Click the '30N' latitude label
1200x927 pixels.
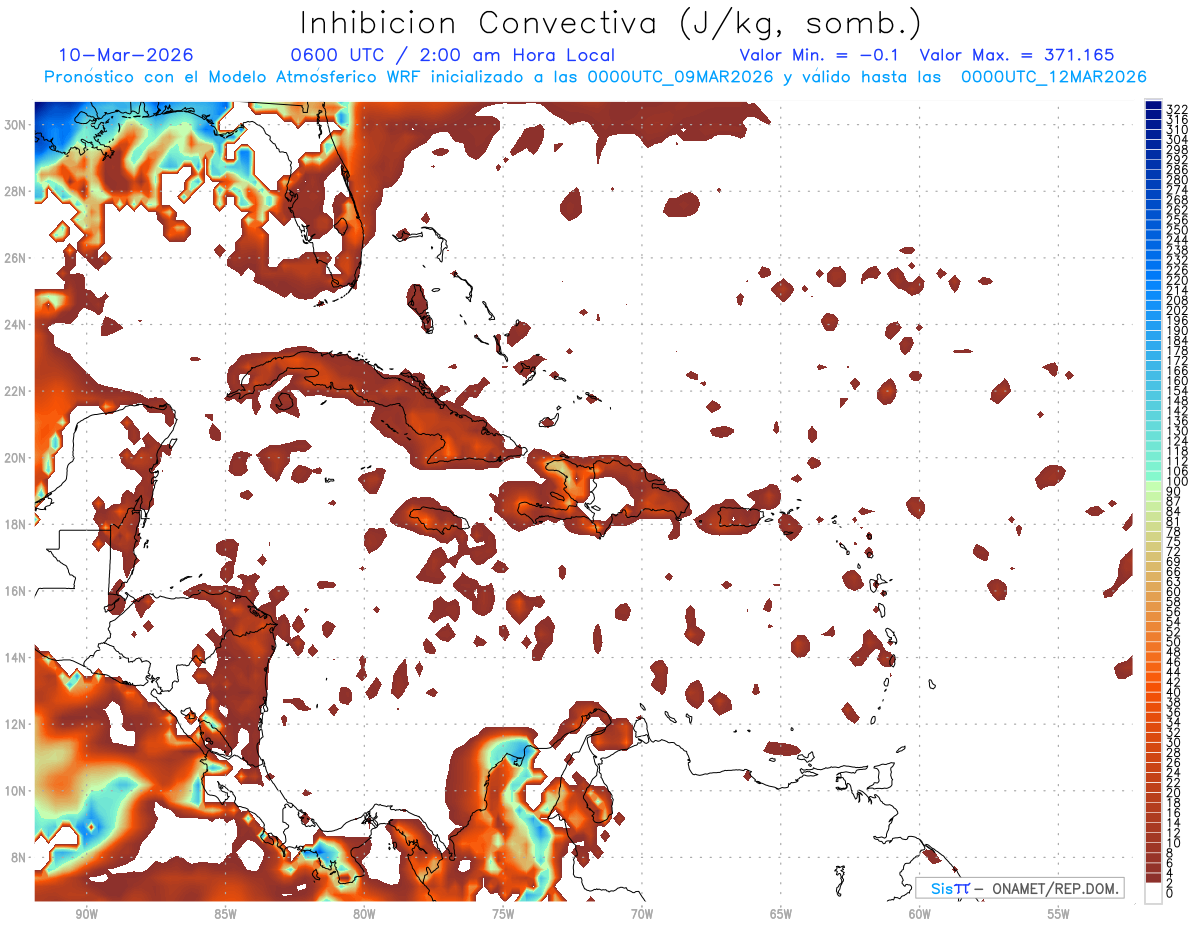click(16, 124)
